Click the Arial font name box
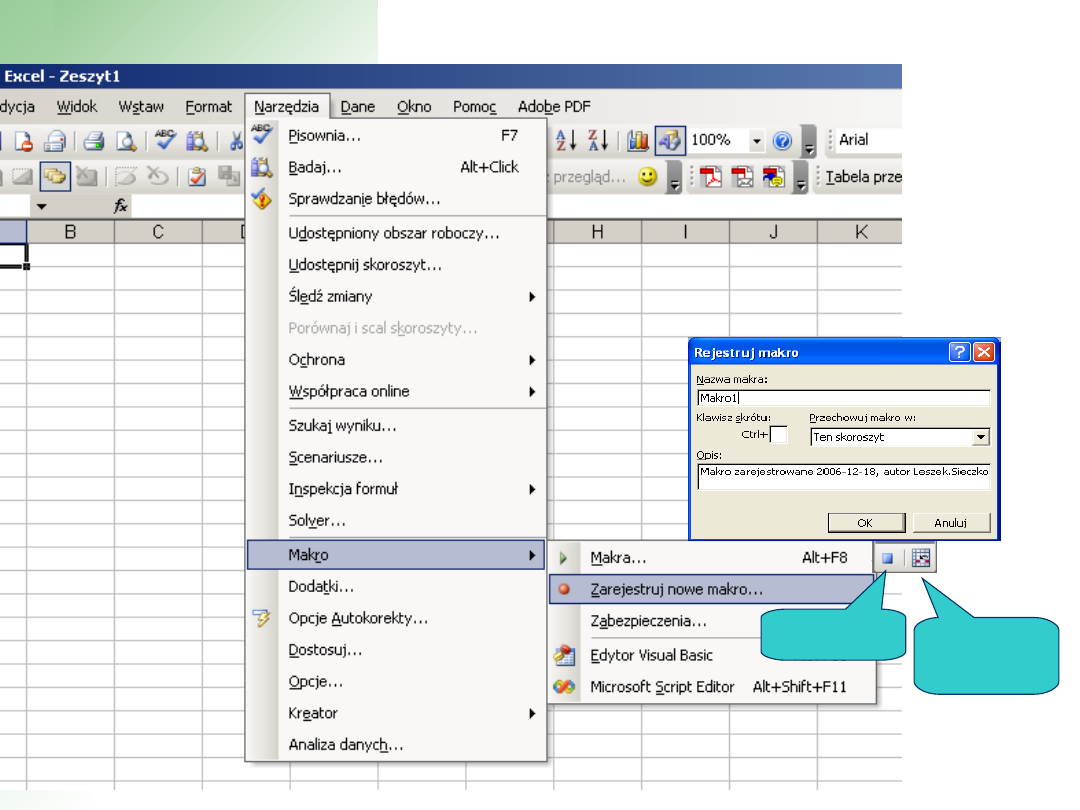The height and width of the screenshot is (810, 1080). pos(868,140)
